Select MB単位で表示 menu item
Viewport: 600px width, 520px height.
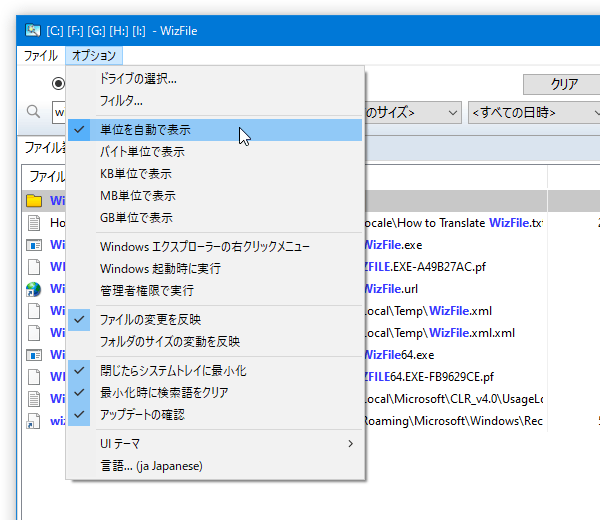(x=215, y=196)
